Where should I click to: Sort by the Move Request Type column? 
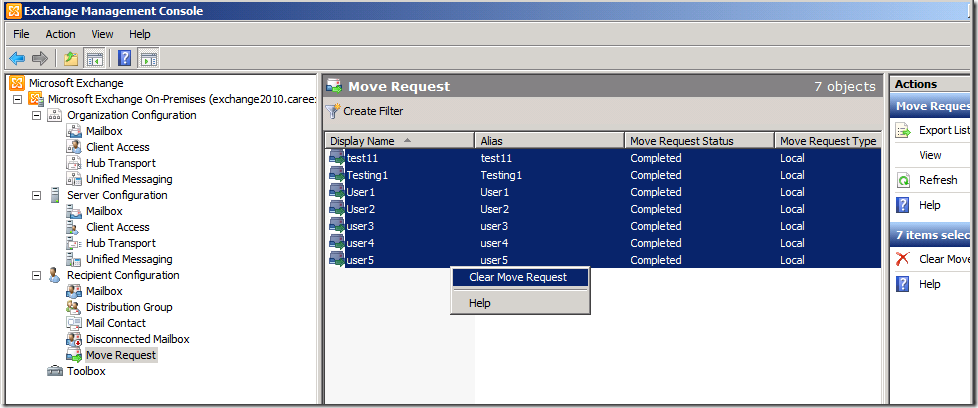(828, 141)
